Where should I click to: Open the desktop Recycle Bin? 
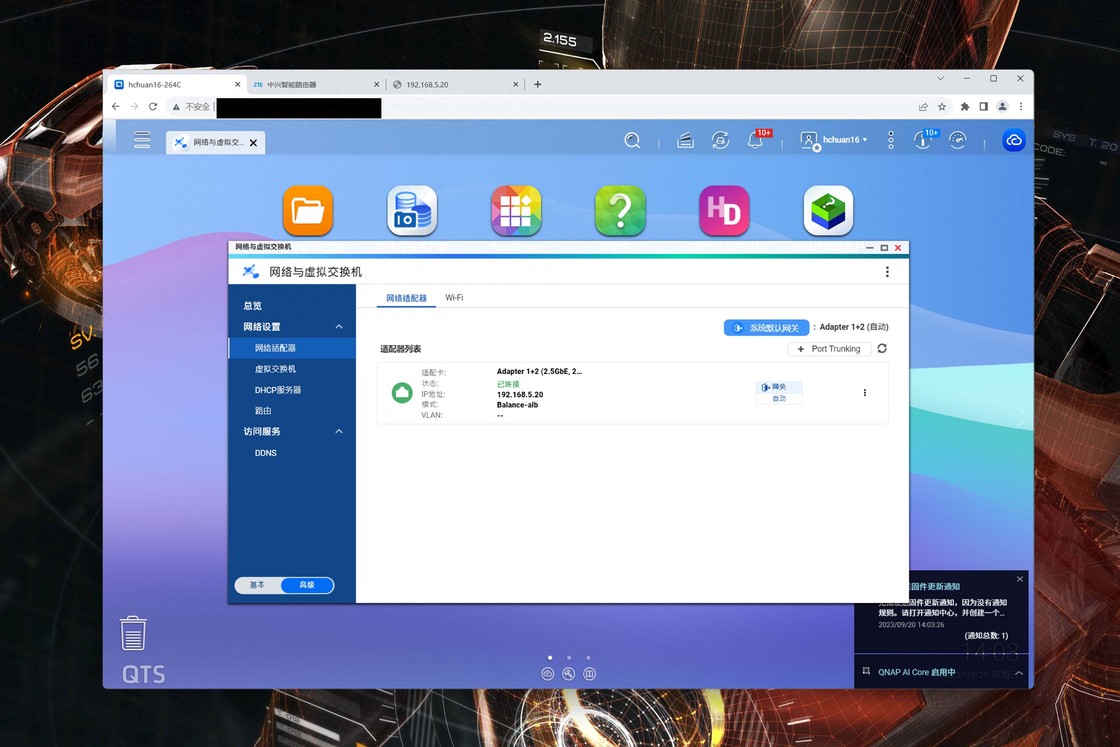point(133,633)
